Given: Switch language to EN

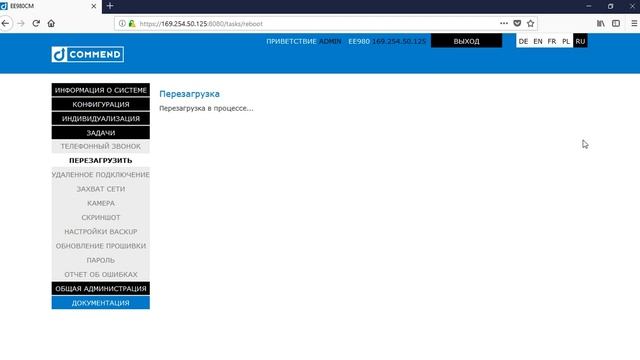Looking at the screenshot, I should [538, 41].
